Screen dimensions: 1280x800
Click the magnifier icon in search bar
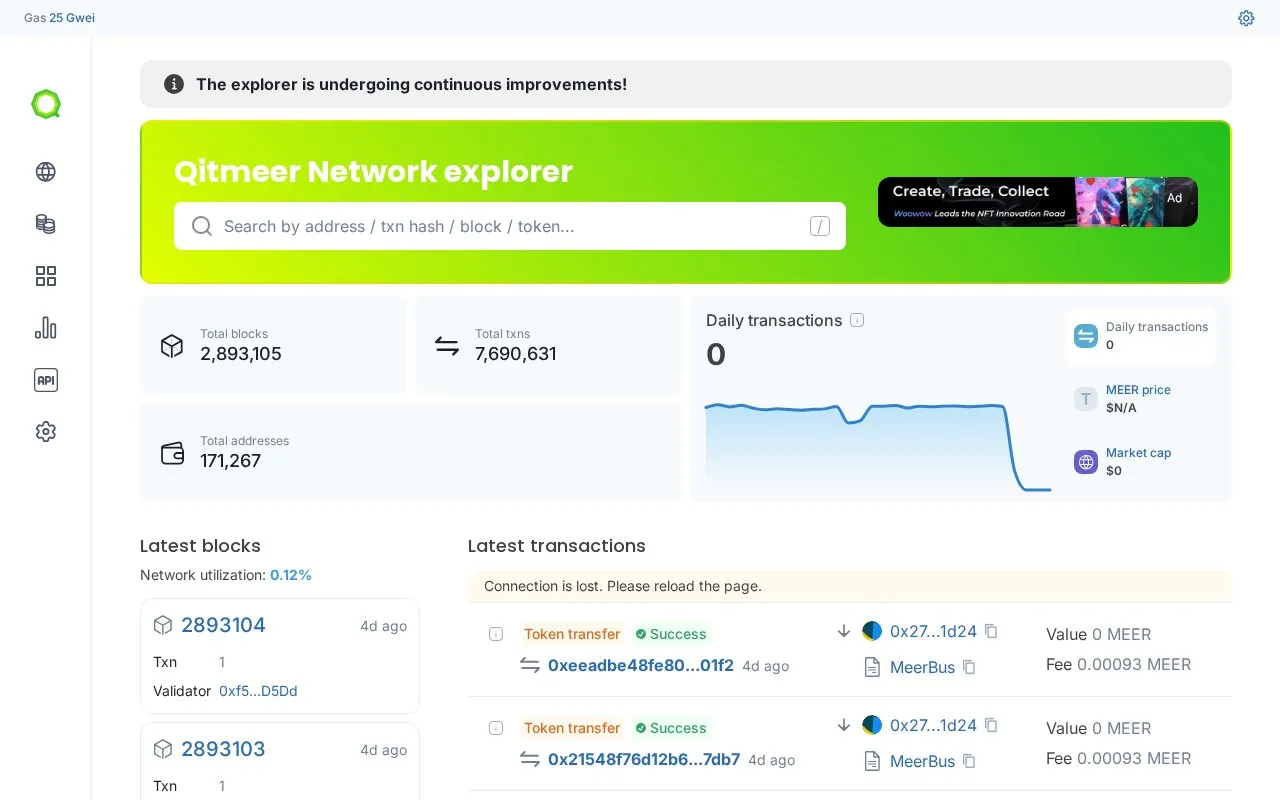(202, 226)
